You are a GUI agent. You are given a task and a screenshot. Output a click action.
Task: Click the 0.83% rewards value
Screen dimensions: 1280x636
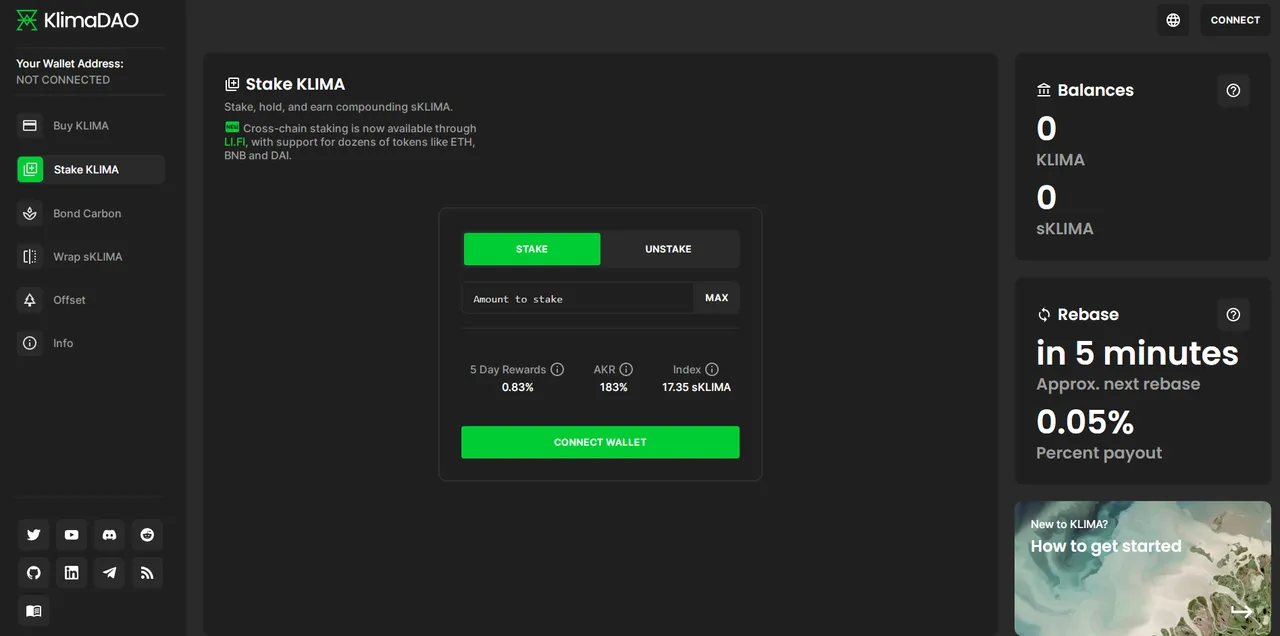517,387
